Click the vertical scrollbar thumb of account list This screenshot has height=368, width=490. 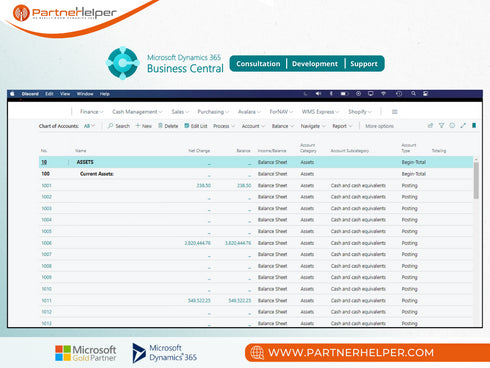point(476,181)
